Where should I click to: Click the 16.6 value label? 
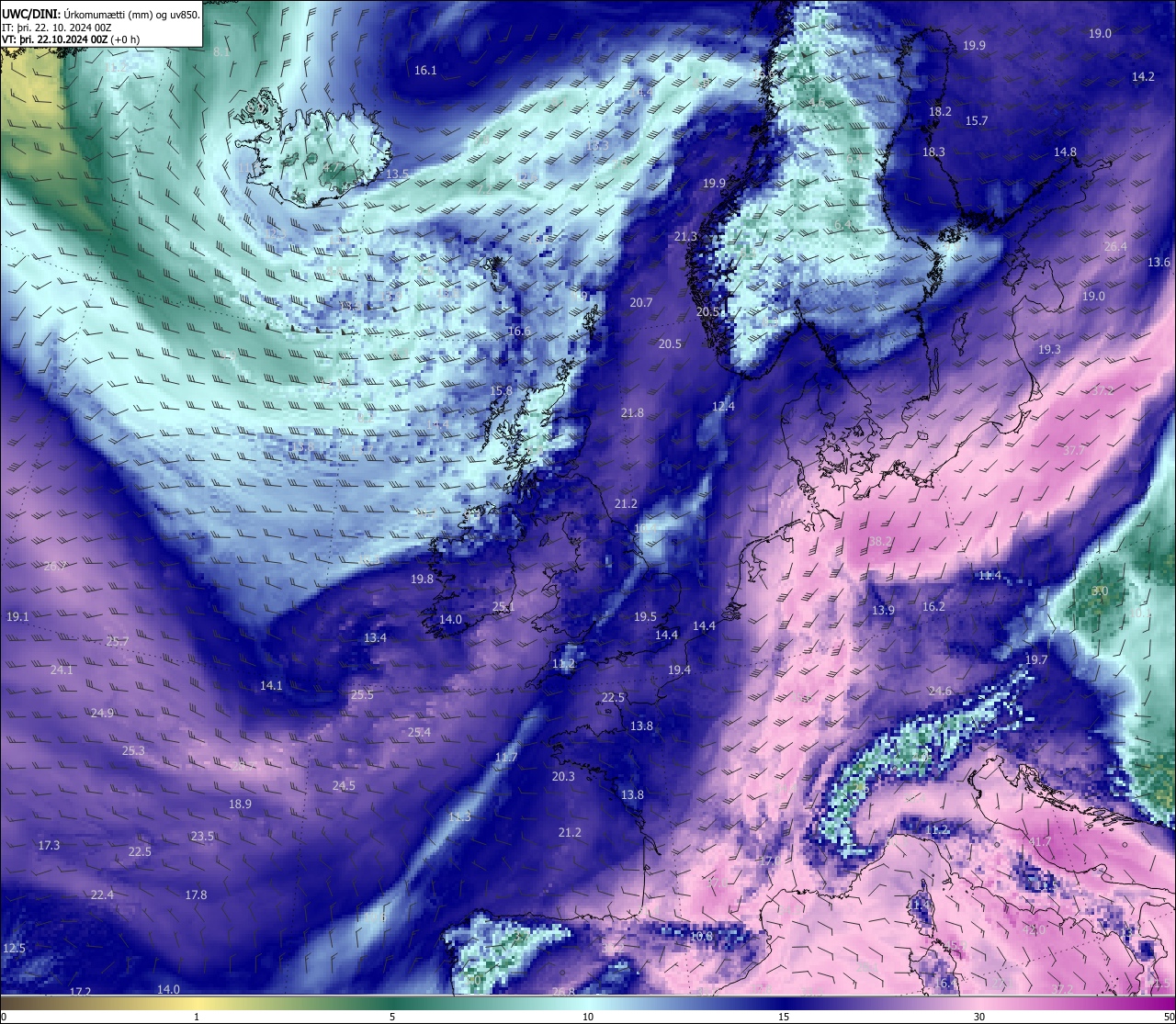[519, 332]
